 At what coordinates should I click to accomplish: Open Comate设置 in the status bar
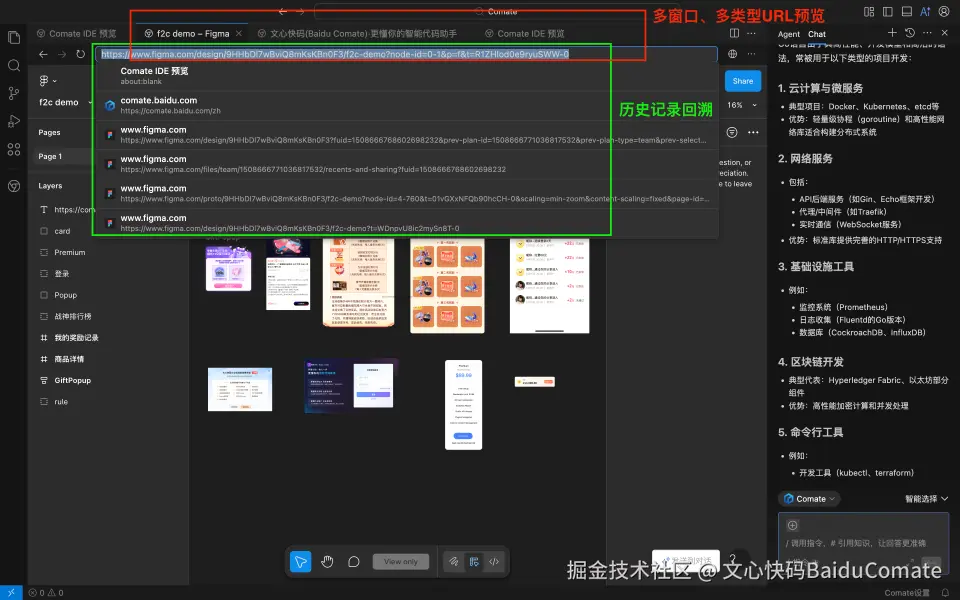(x=907, y=593)
